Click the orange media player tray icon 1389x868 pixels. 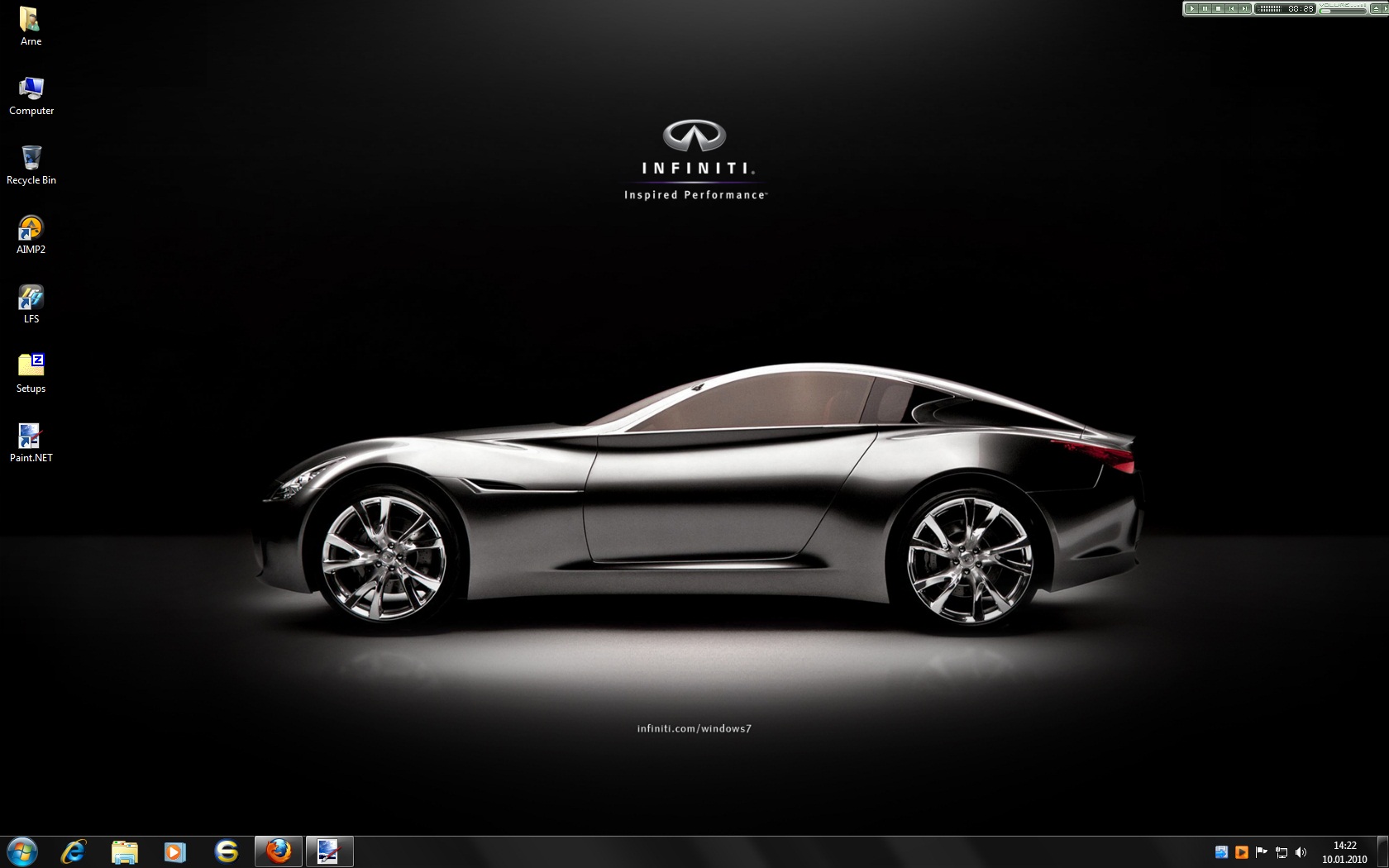point(1241,852)
